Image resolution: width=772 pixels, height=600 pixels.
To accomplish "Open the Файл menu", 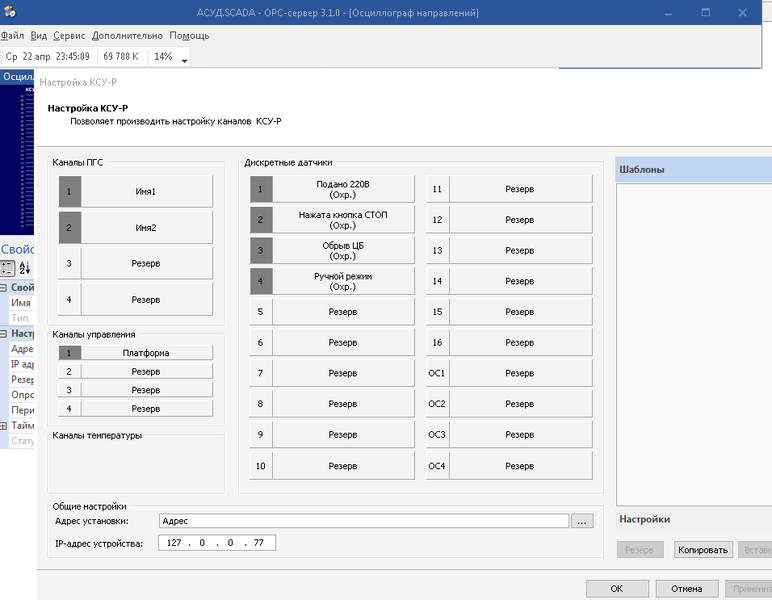I will (x=12, y=35).
